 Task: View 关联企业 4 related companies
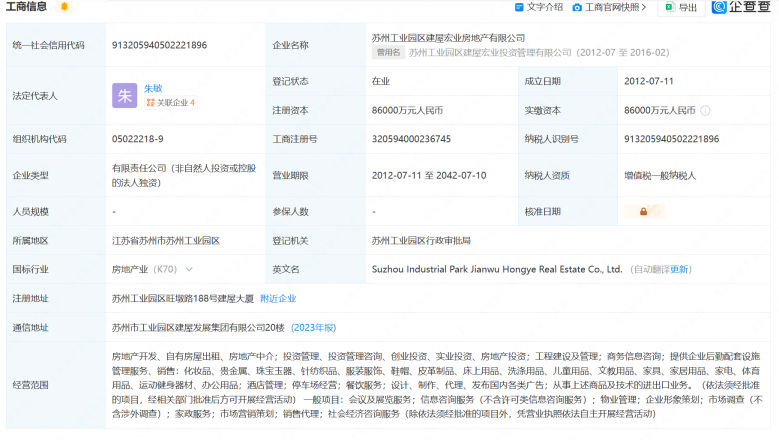tap(171, 103)
